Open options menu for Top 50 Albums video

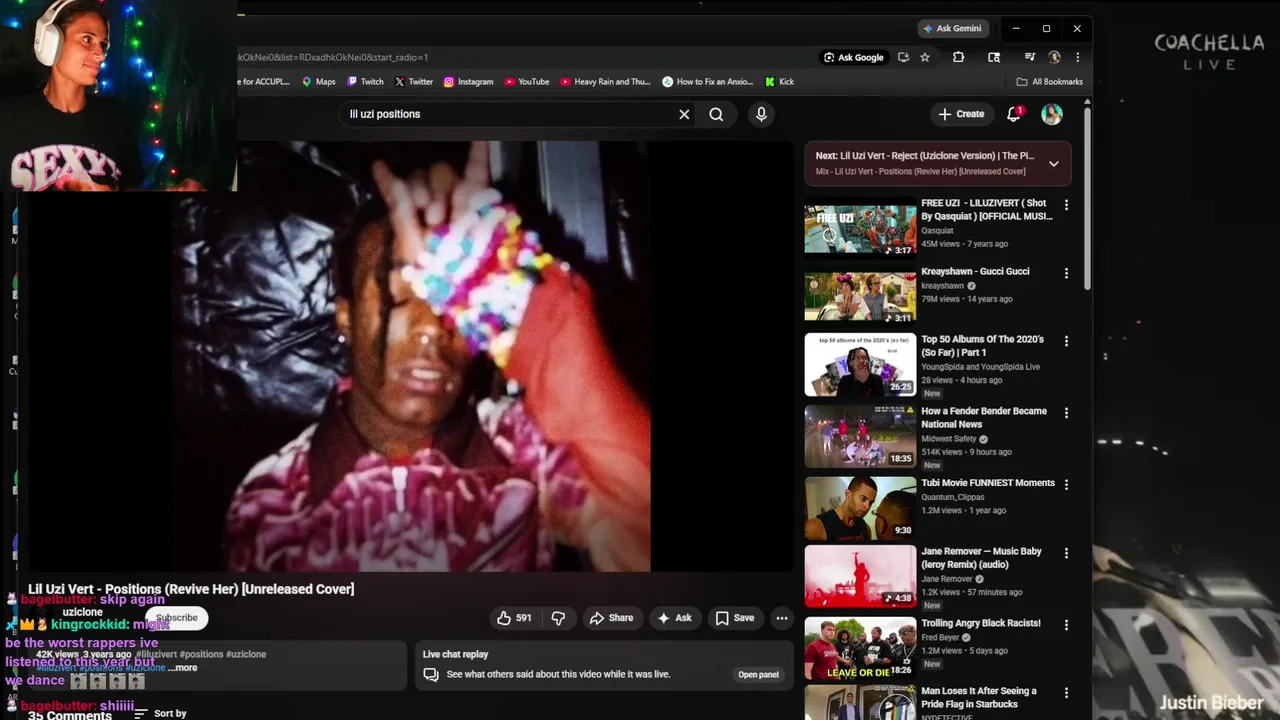[x=1066, y=341]
